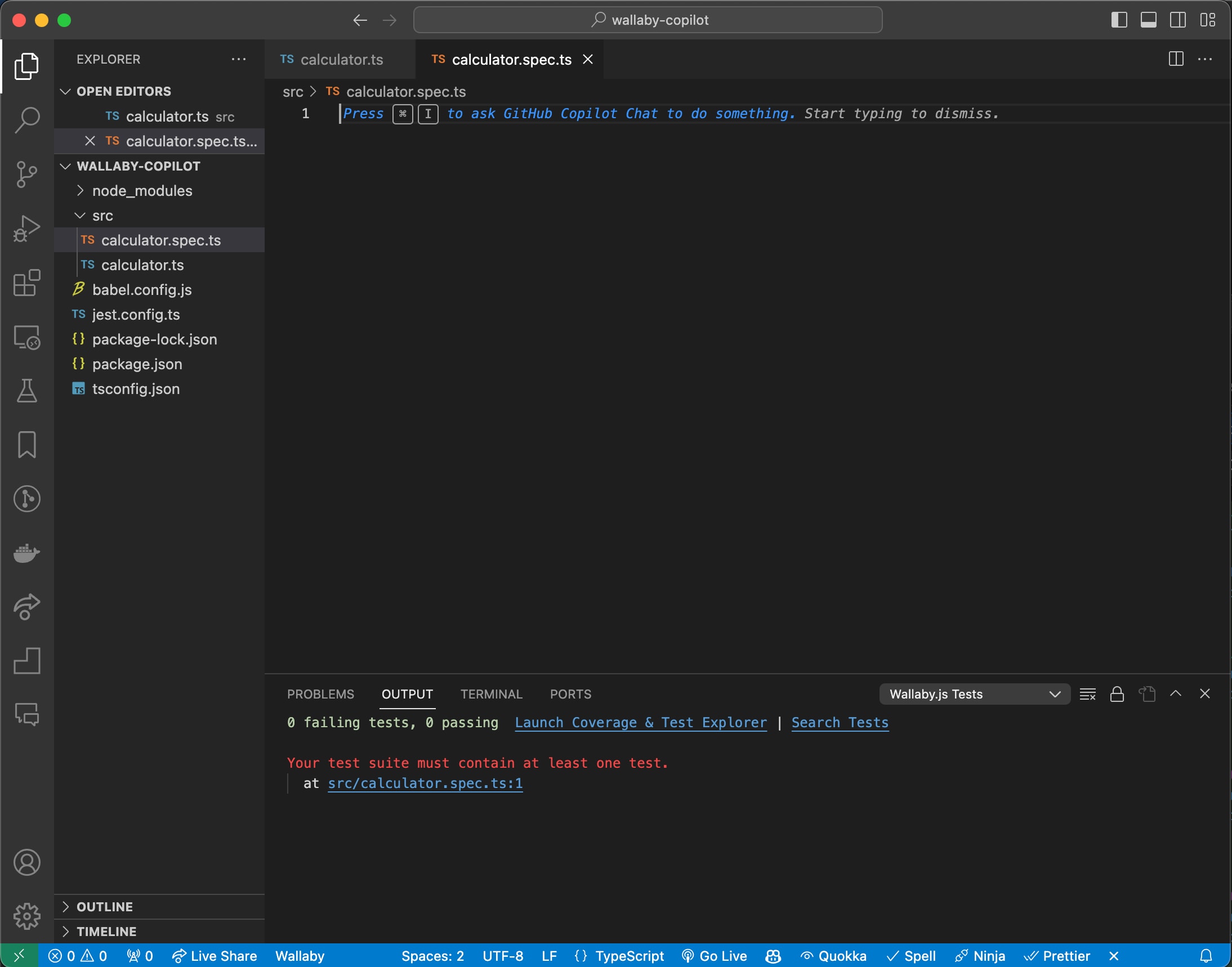Open the notifications bell
The image size is (1232, 967).
point(1206,956)
